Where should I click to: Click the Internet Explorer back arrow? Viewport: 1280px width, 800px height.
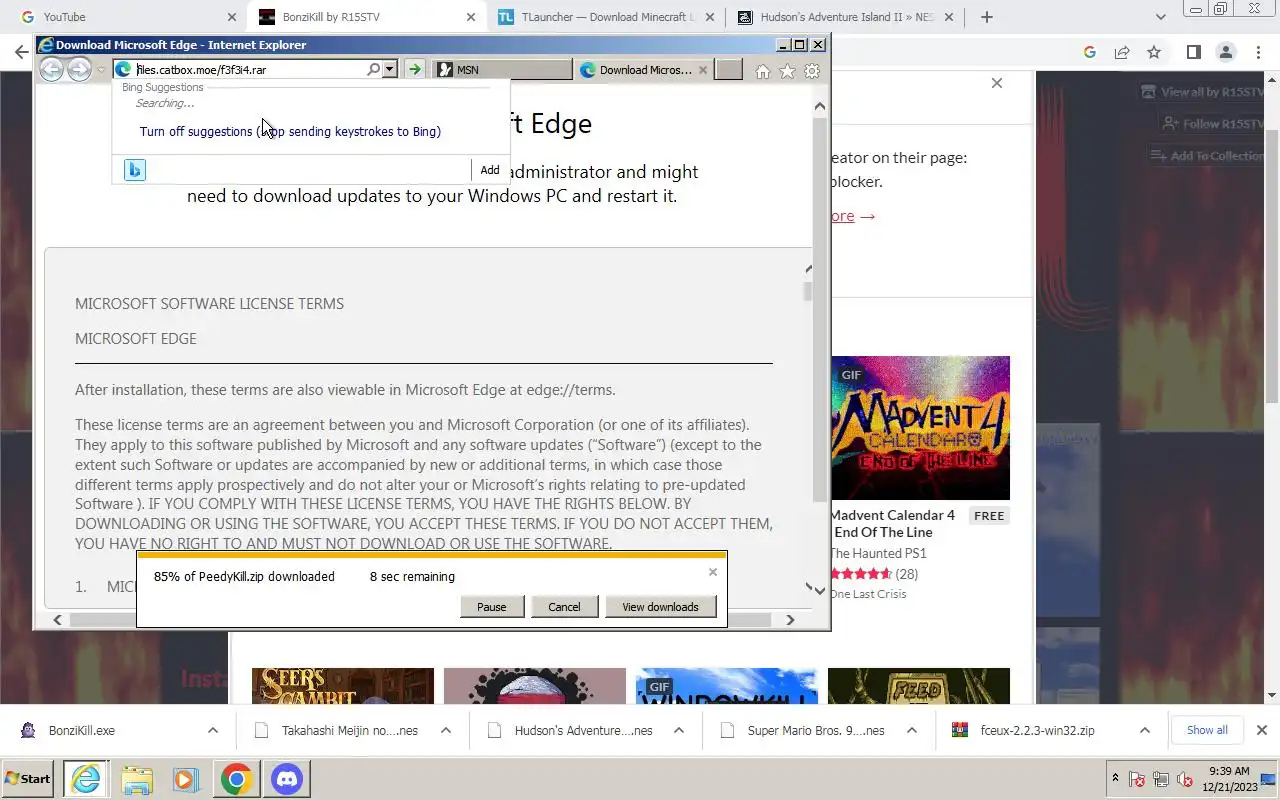(51, 69)
